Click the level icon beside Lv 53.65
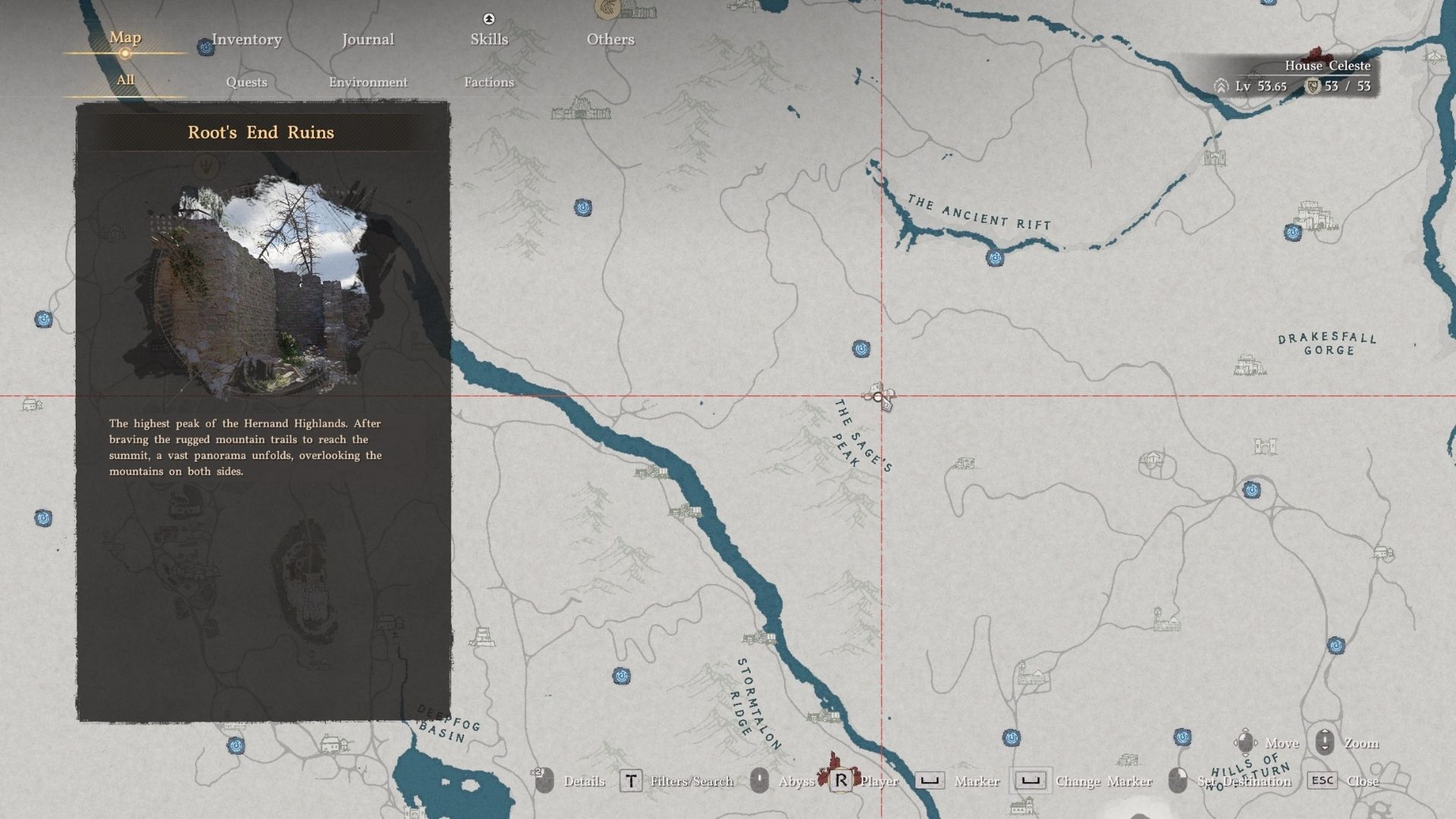1456x819 pixels. 1221,86
